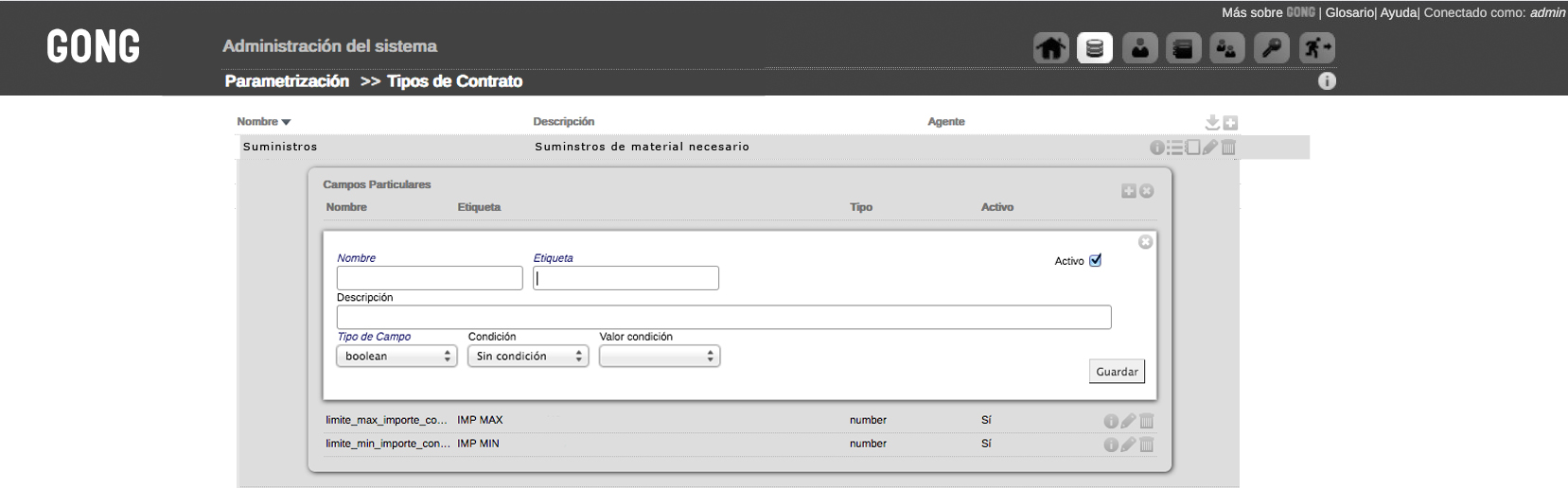The width and height of the screenshot is (1568, 488).
Task: Focus the Descripción text field
Action: 724,317
